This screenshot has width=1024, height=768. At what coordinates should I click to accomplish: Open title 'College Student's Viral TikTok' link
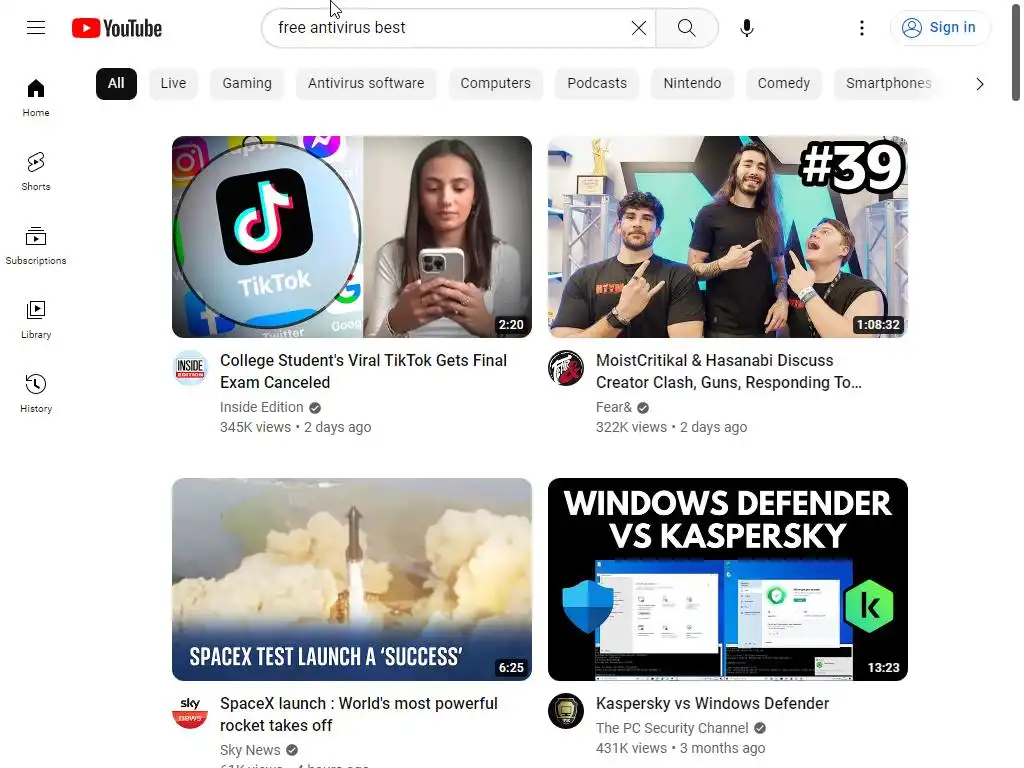(363, 371)
